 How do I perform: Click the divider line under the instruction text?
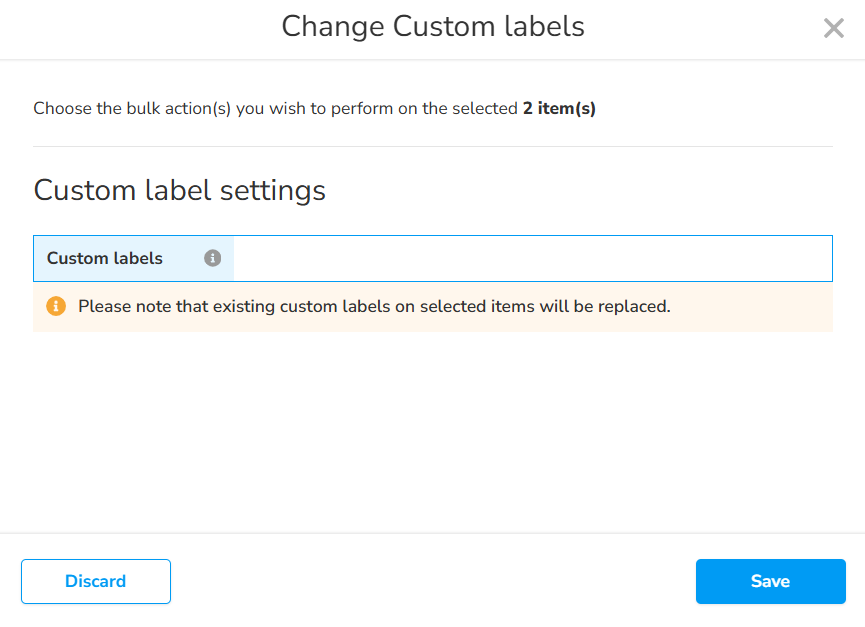pos(432,147)
